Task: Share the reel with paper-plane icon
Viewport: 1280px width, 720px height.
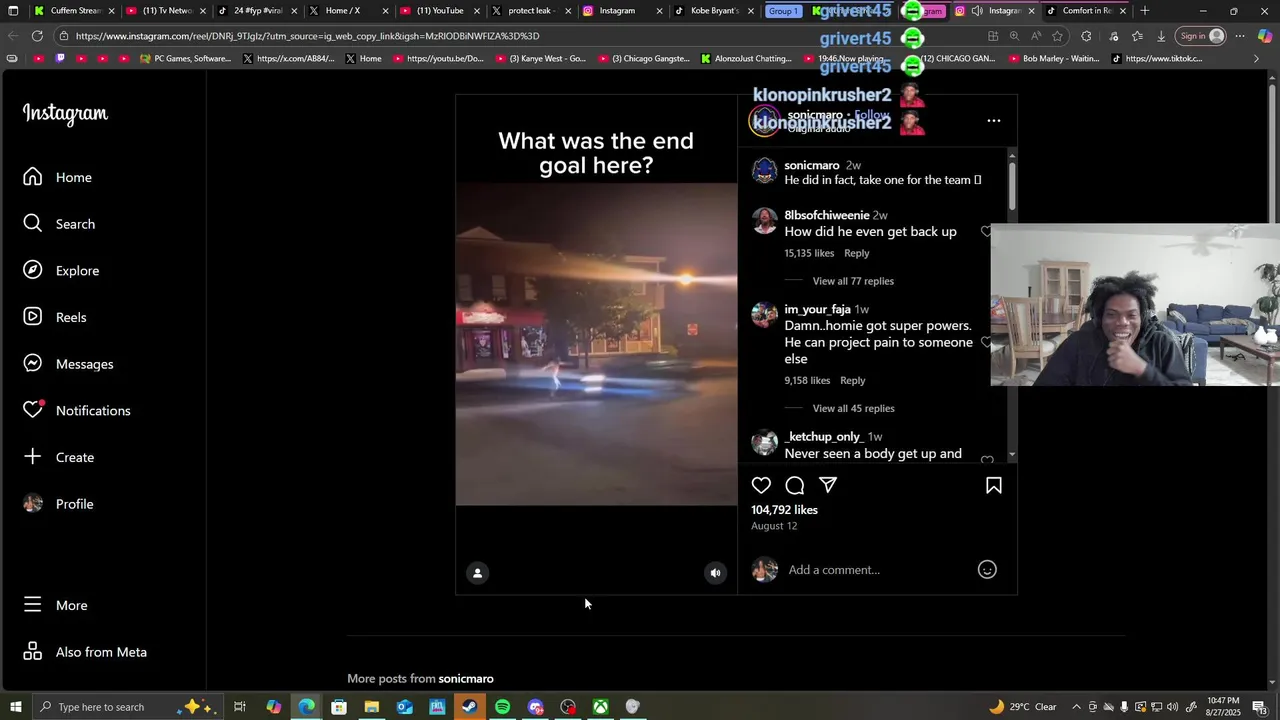Action: [828, 485]
